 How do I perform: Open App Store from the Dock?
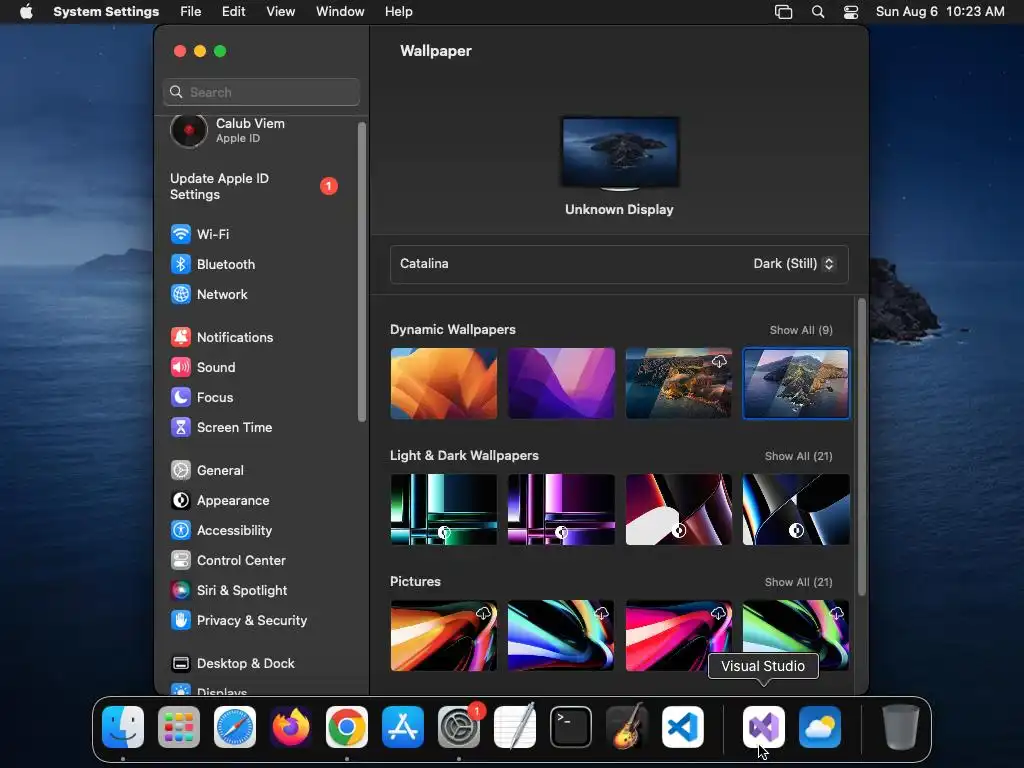[x=403, y=727]
